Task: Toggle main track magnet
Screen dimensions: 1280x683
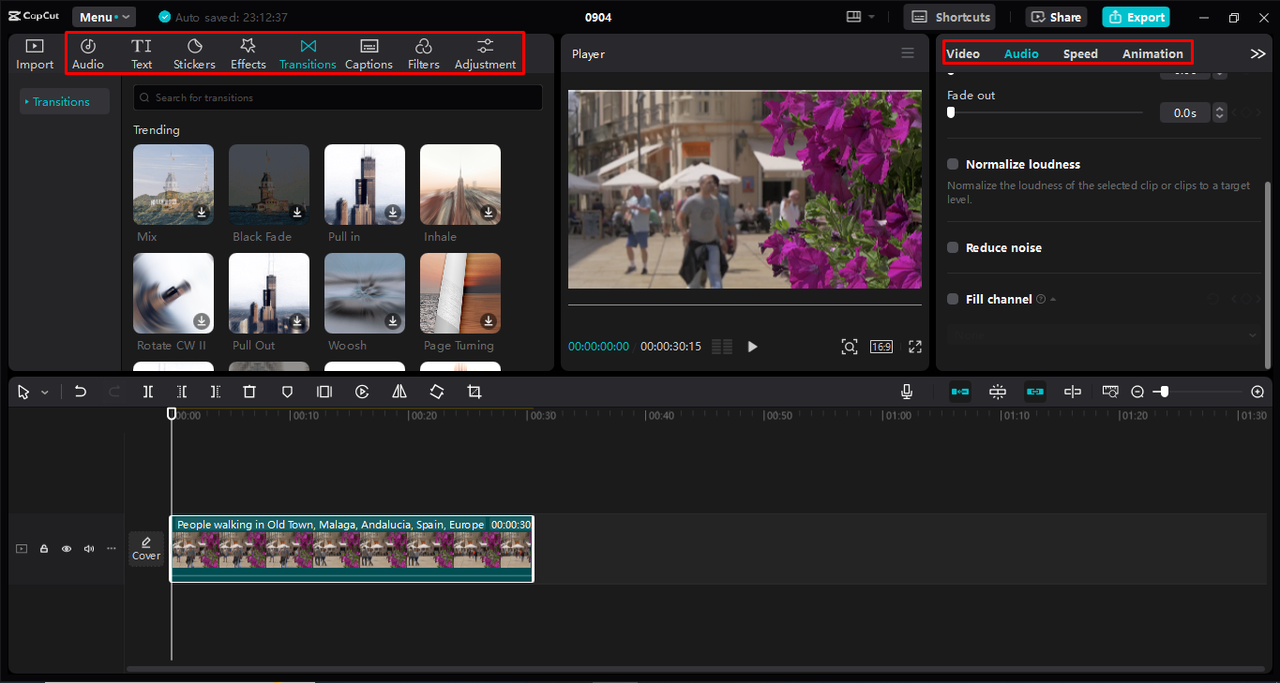Action: [960, 392]
